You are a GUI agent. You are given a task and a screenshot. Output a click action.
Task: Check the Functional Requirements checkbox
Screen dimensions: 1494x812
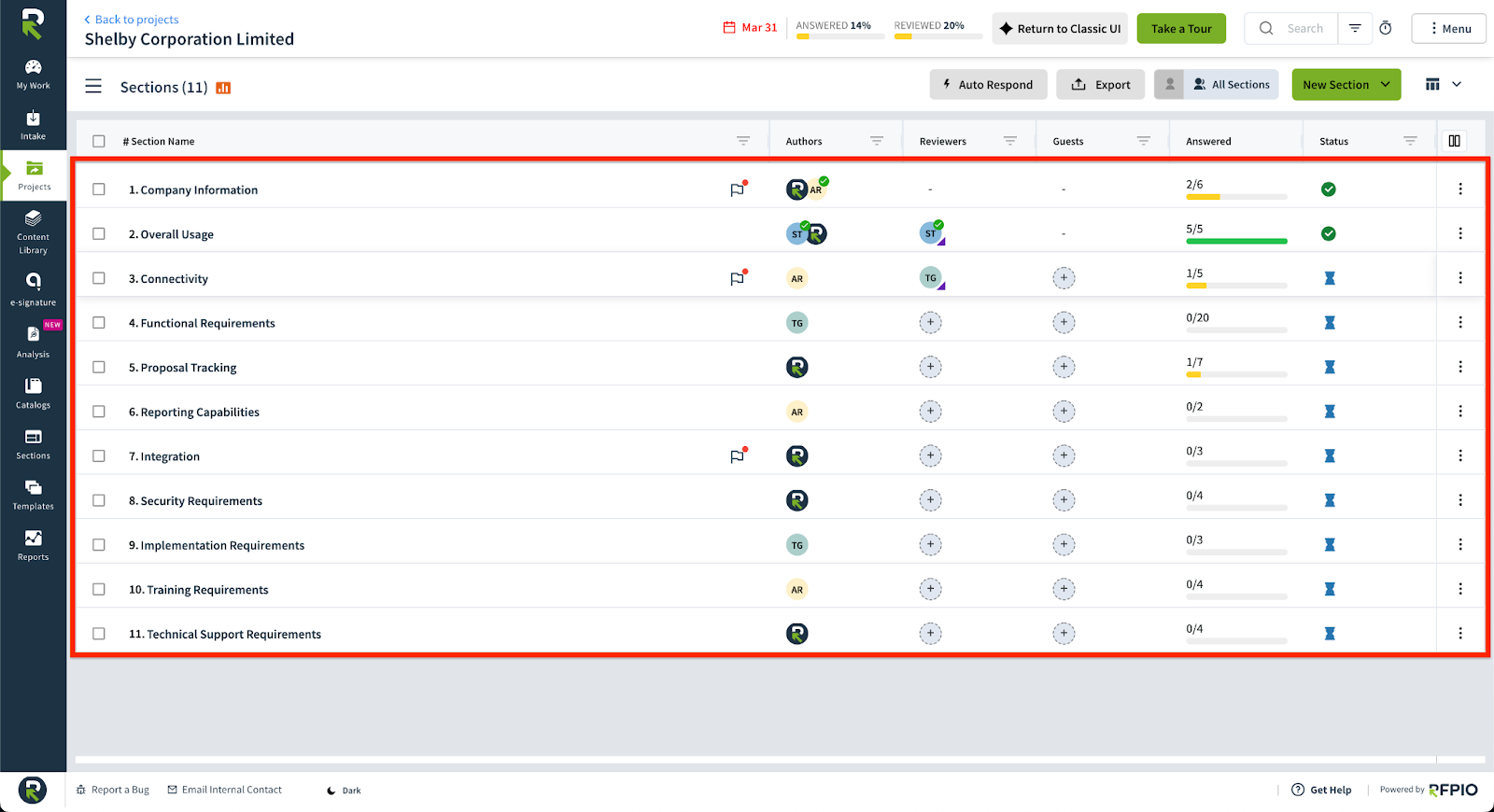coord(99,323)
